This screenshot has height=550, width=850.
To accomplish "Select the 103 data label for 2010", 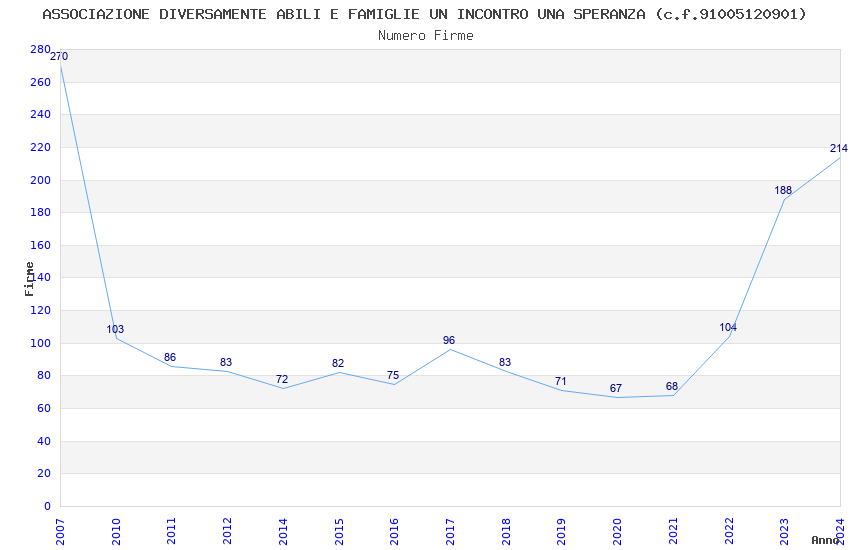I will point(115,329).
